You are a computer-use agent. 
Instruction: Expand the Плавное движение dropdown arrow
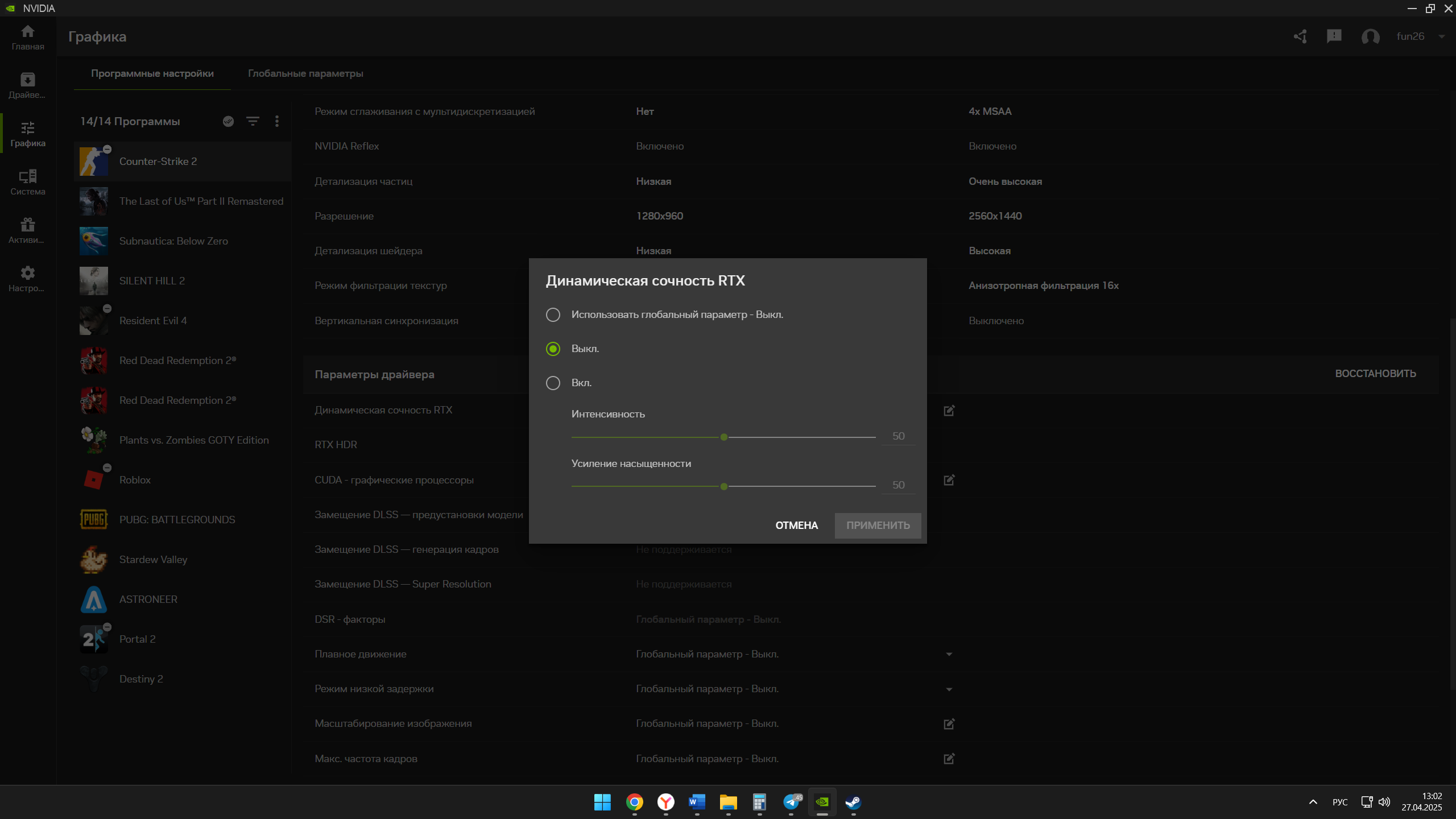pos(949,654)
